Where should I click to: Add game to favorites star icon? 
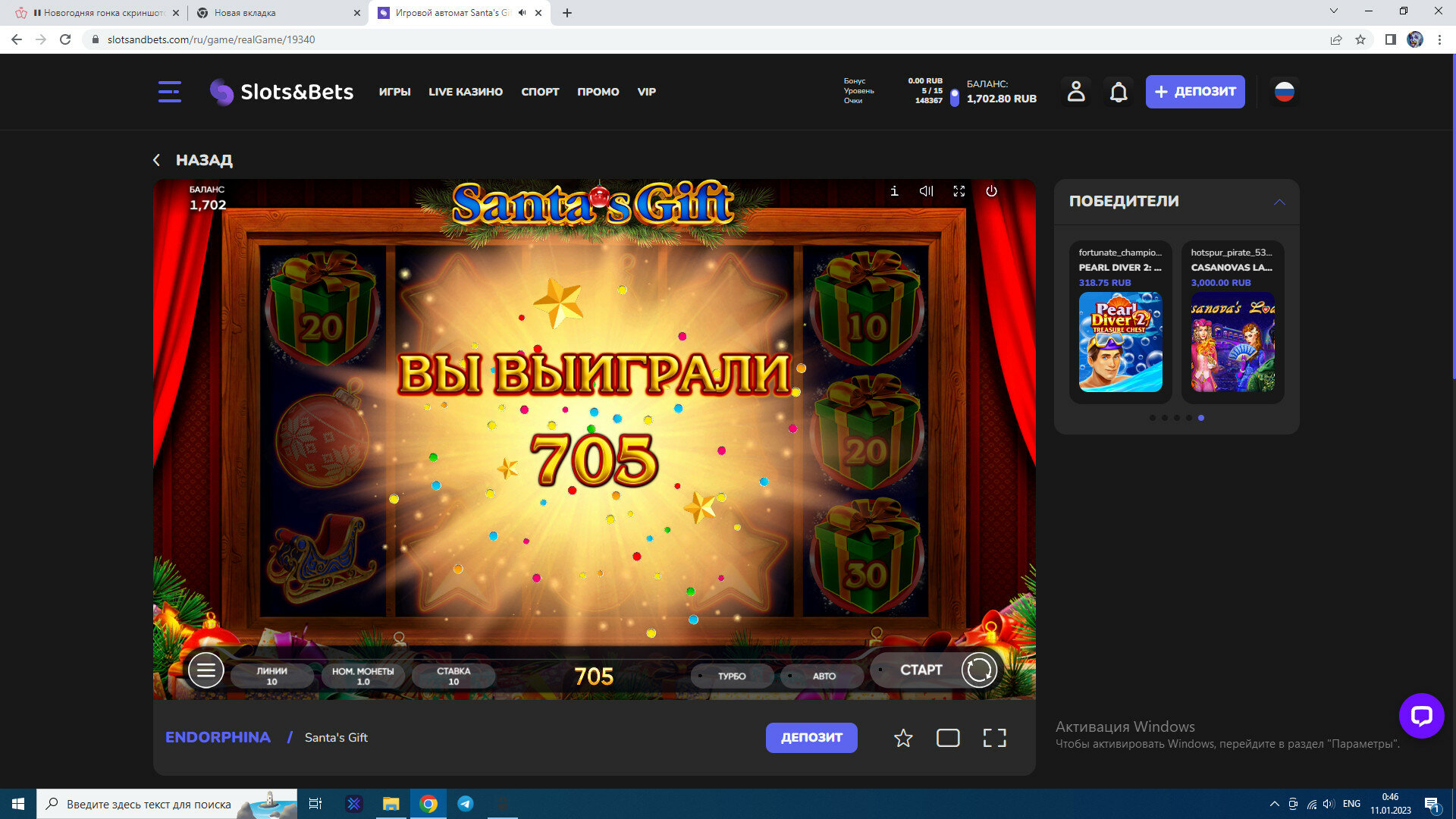point(902,738)
